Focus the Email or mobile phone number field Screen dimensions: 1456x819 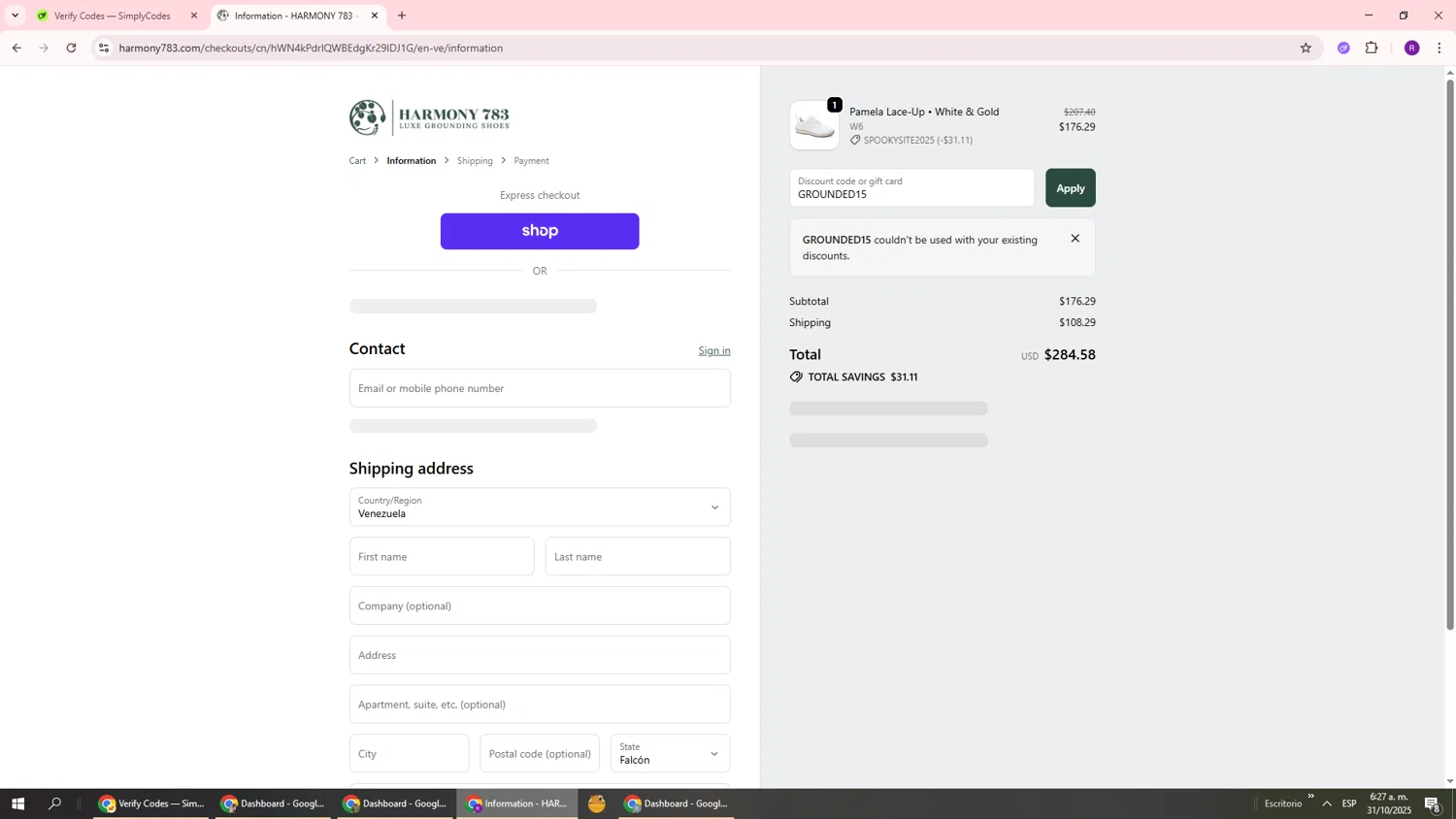click(540, 388)
